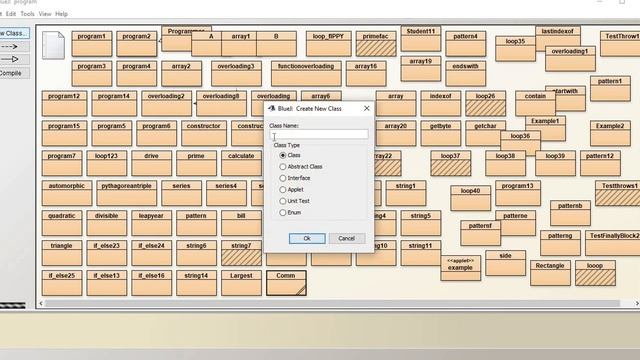Select the pattern12 class box
The height and width of the screenshot is (360, 640).
(600, 163)
